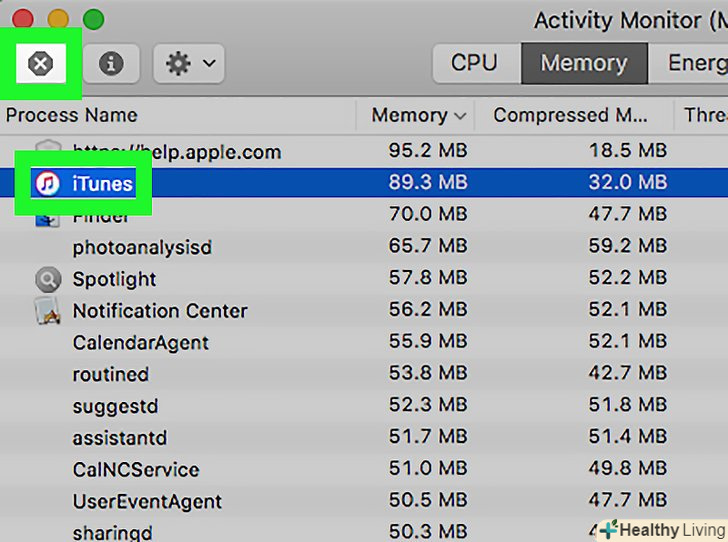Click the Inspect process info button
Screen dimensions: 728x542
(111, 64)
